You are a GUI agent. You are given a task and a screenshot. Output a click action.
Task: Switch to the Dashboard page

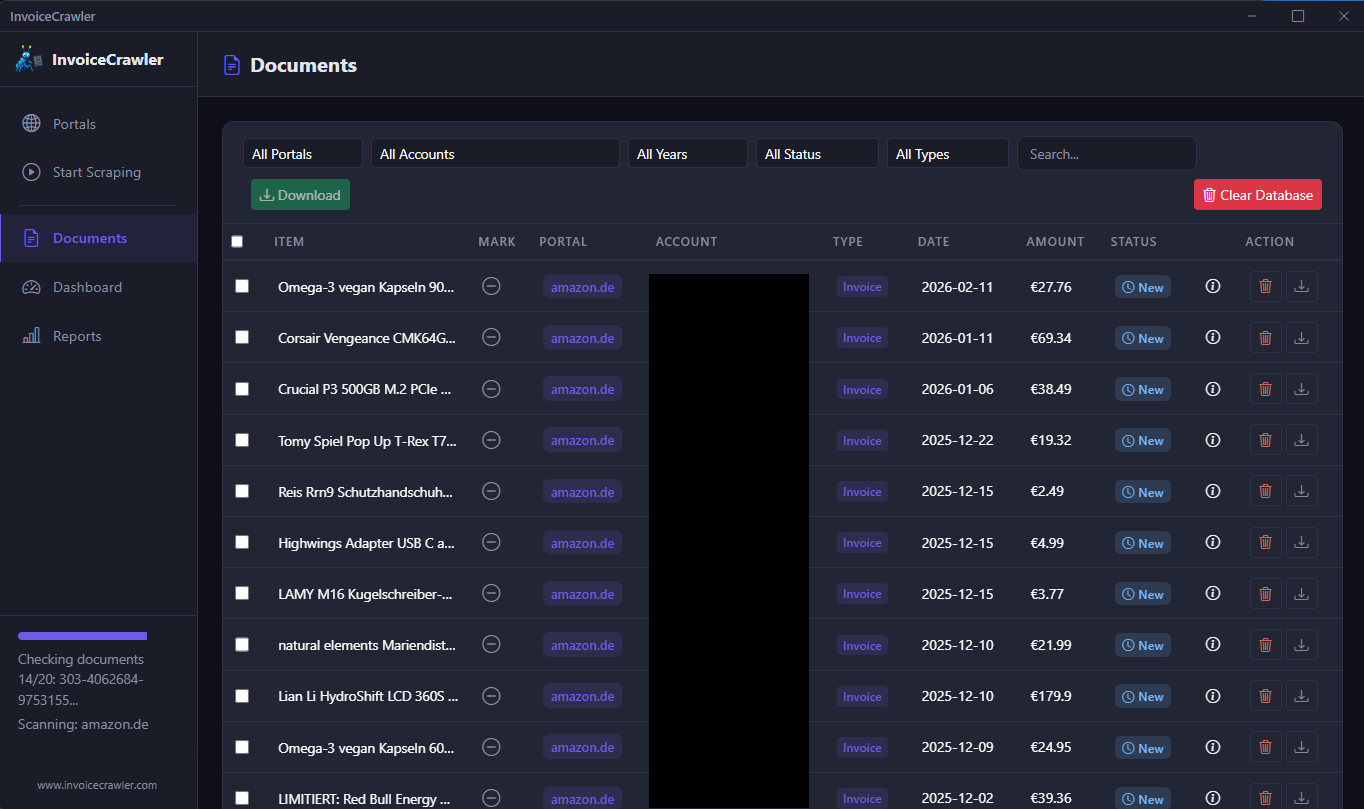coord(99,287)
